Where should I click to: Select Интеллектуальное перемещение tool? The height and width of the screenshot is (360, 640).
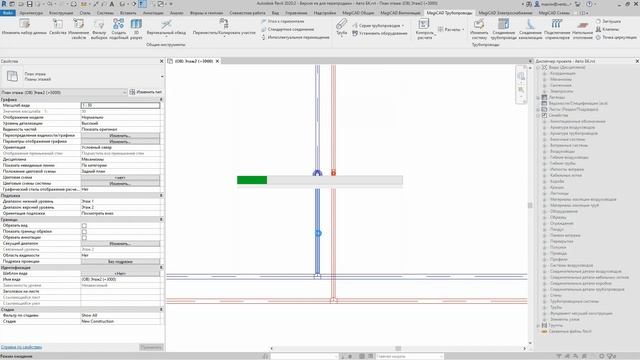295,37
